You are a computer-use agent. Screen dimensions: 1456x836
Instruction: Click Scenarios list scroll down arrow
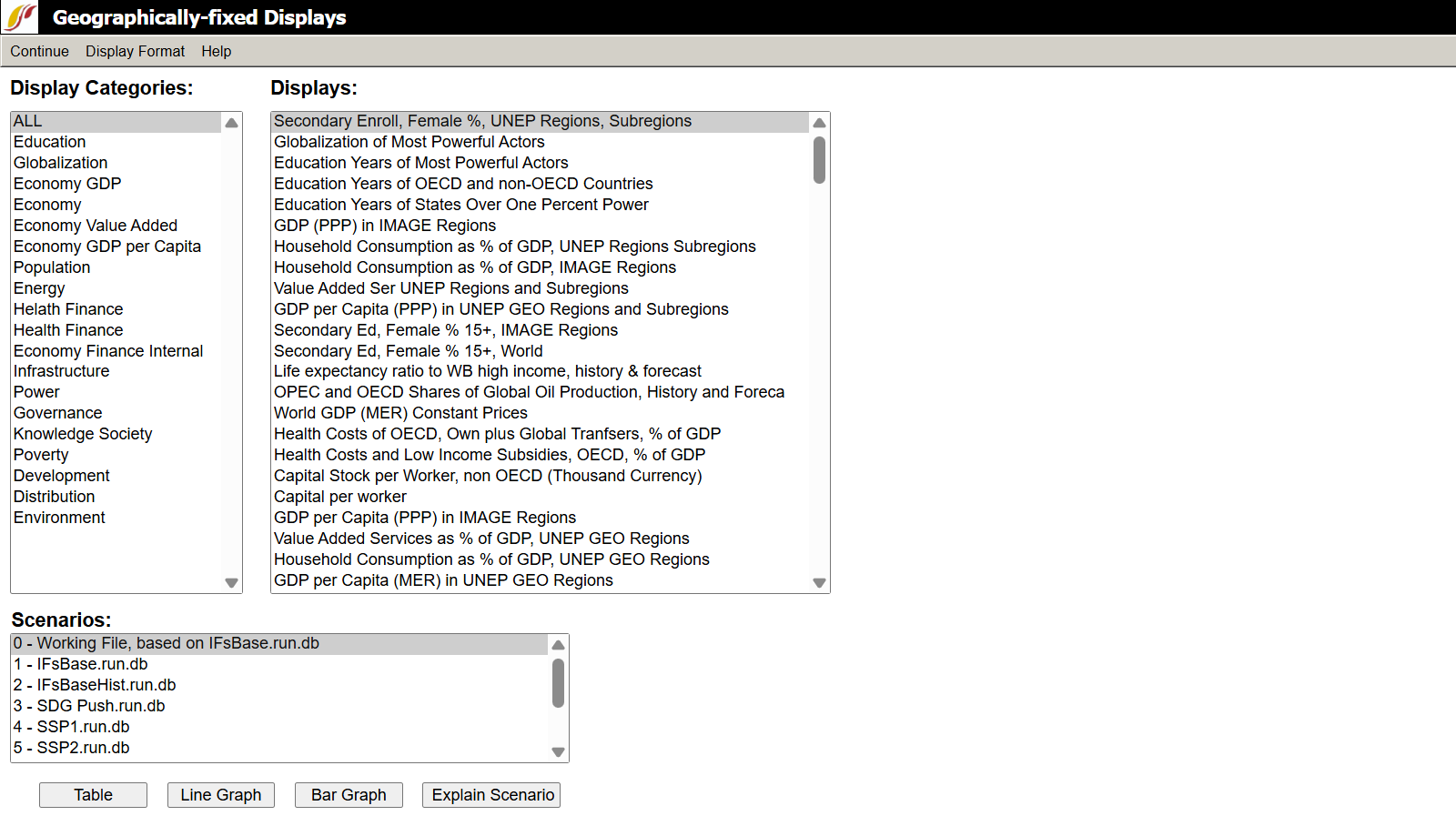point(558,752)
